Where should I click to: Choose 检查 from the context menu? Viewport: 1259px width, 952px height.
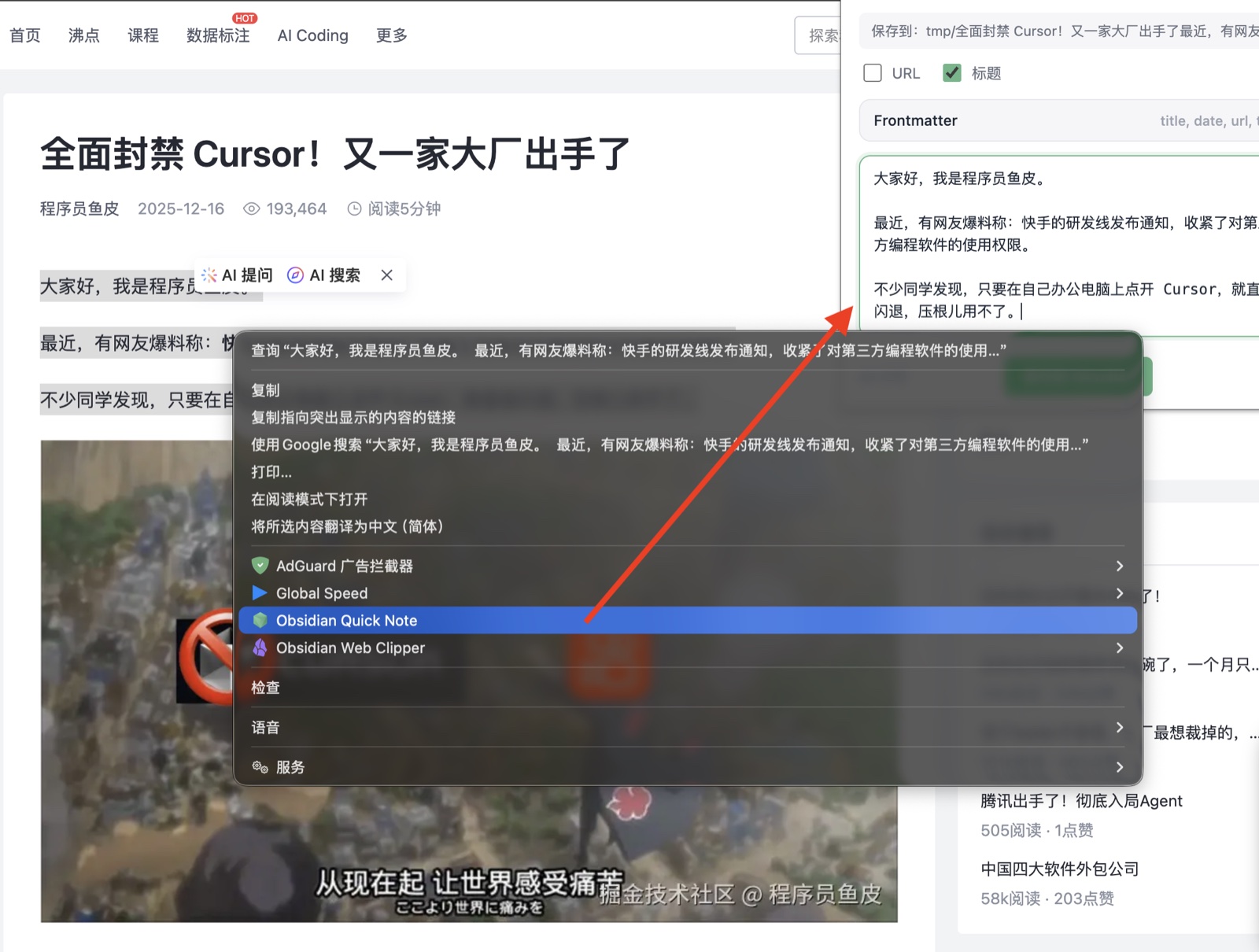pos(688,688)
